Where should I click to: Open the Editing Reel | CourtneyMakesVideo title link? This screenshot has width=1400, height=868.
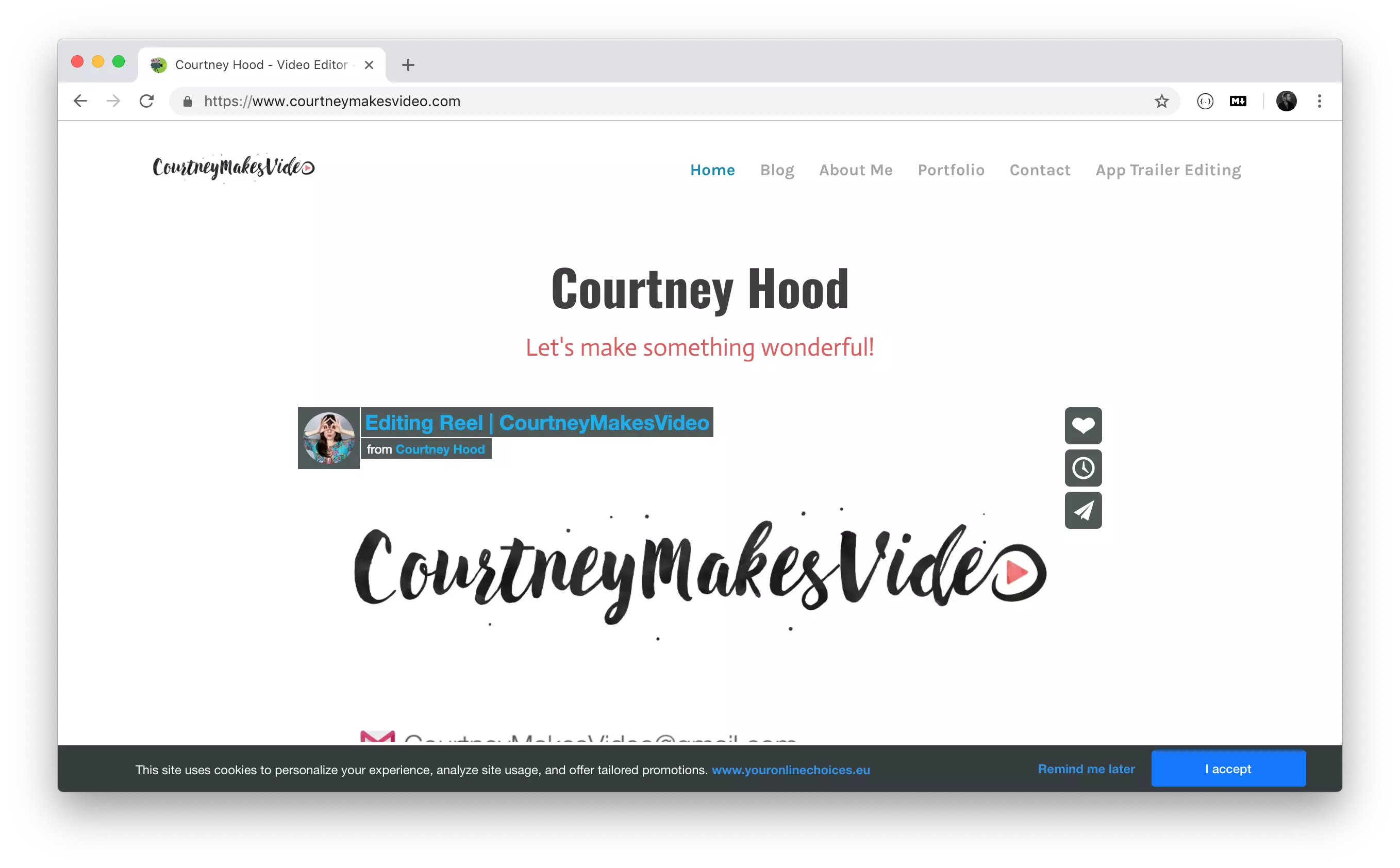click(x=537, y=423)
